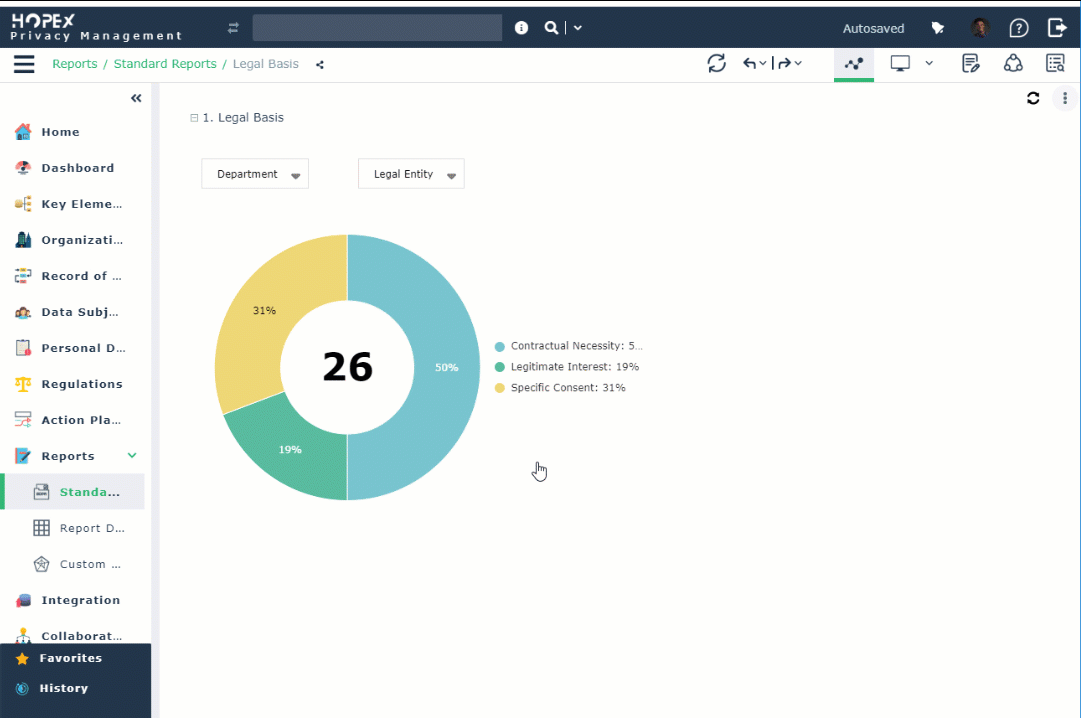Viewport: 1081px width, 718px height.
Task: Click the Personal Data clipboard icon
Action: (x=23, y=348)
